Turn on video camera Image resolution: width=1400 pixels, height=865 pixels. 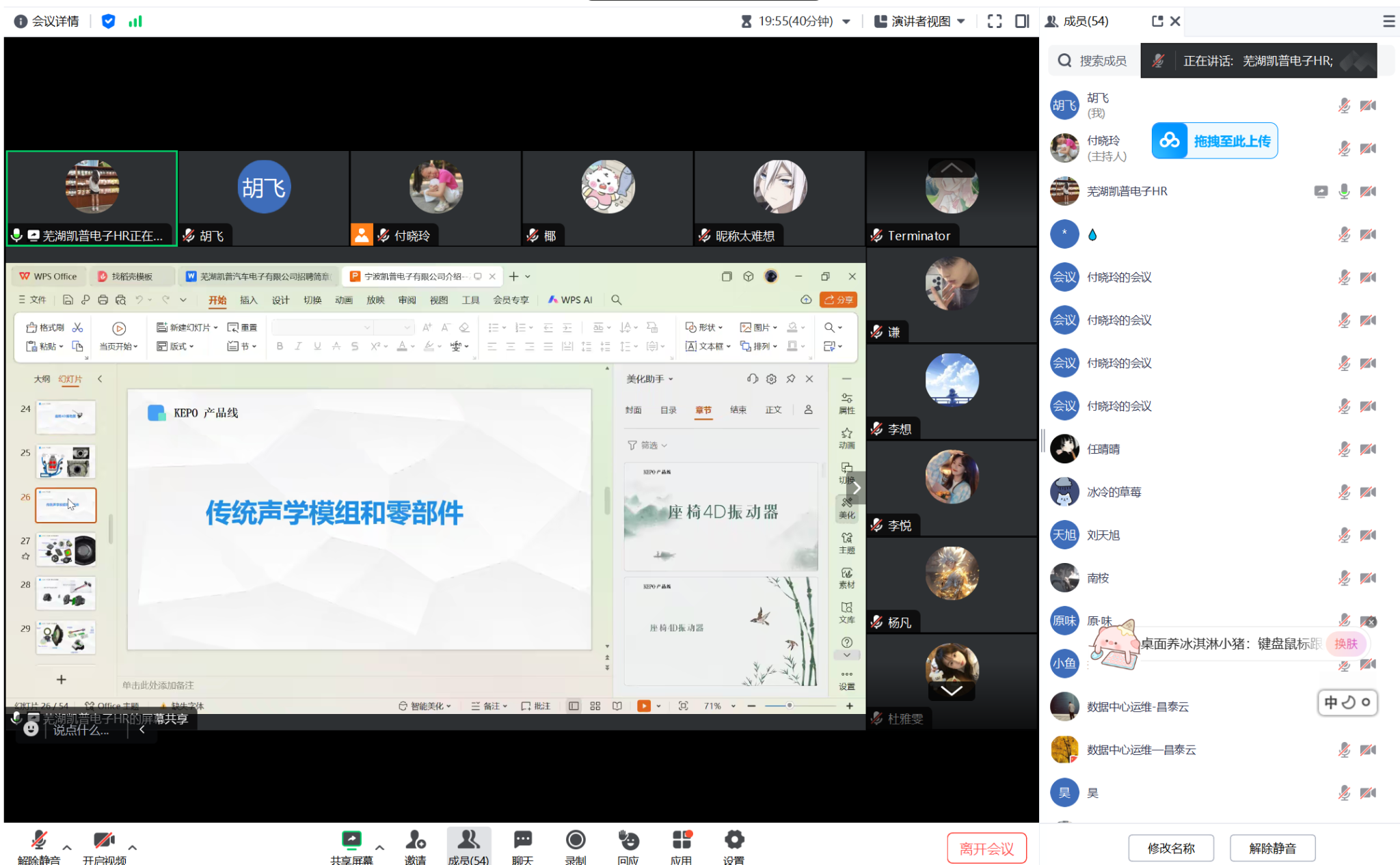[104, 842]
